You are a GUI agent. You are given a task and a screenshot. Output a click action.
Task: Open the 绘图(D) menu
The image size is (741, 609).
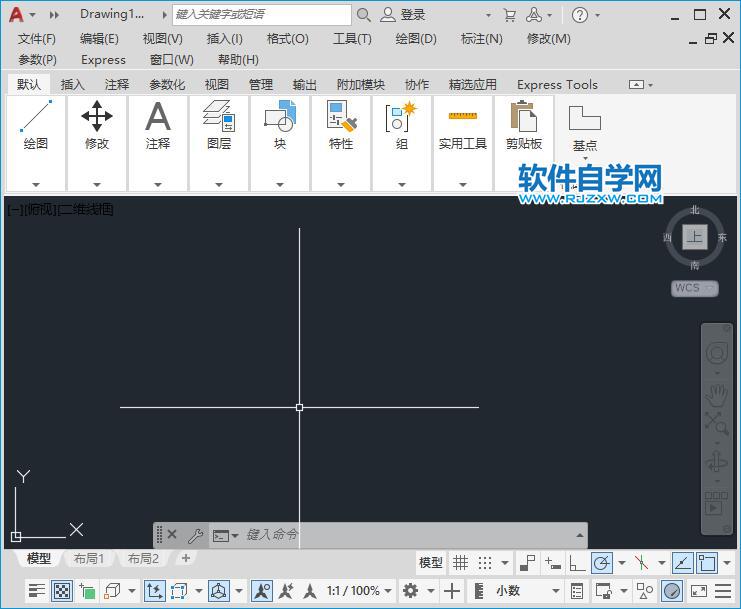(416, 39)
